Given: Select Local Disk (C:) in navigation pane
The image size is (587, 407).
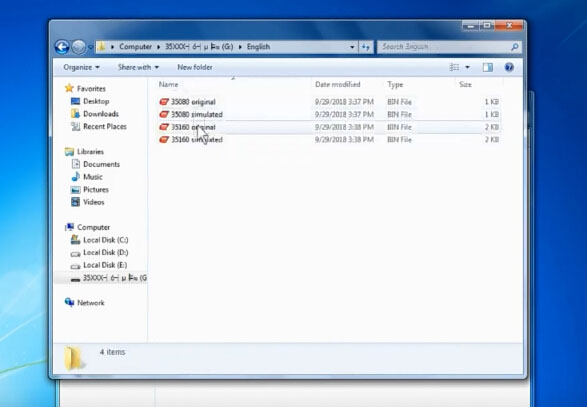Looking at the screenshot, I should tap(105, 240).
